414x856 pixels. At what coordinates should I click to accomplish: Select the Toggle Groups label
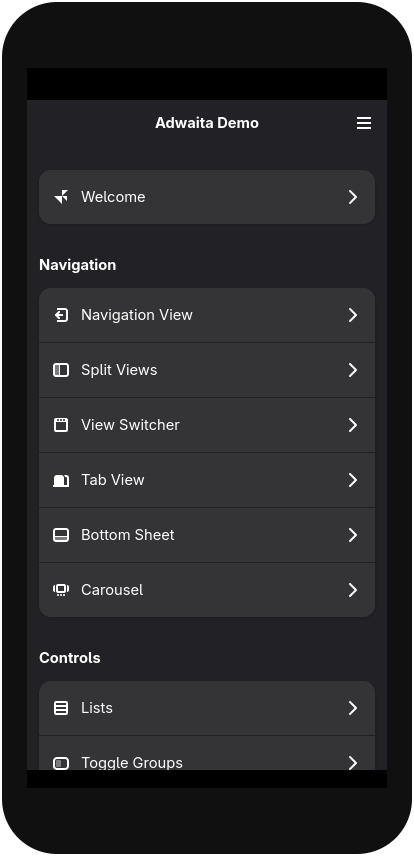(132, 763)
